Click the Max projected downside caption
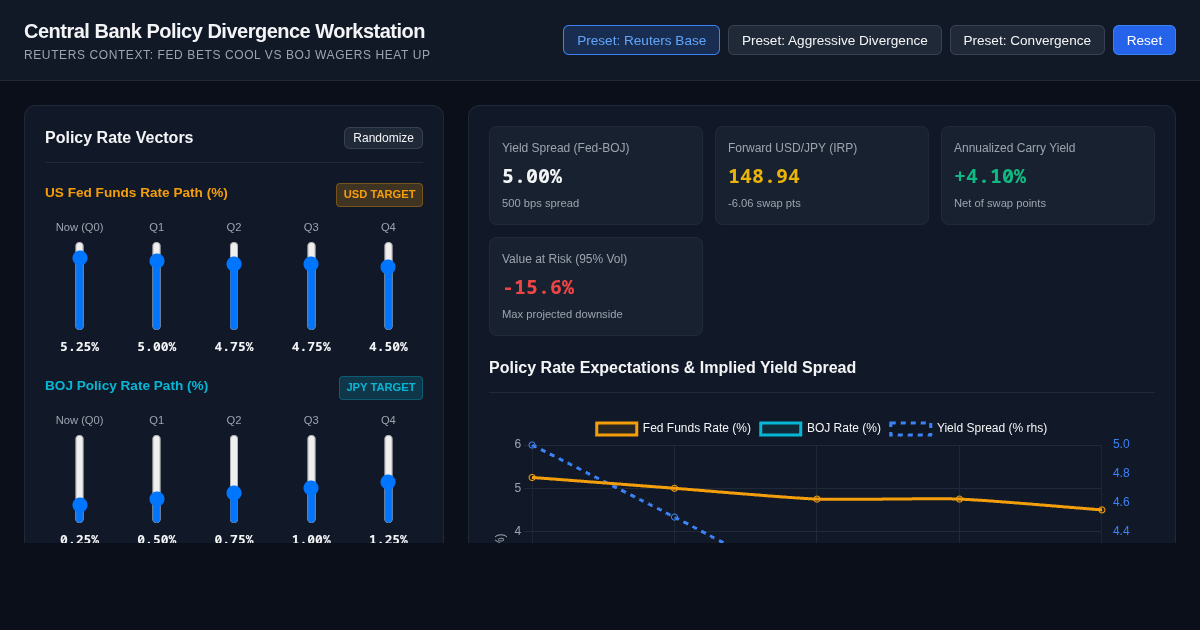 click(562, 314)
